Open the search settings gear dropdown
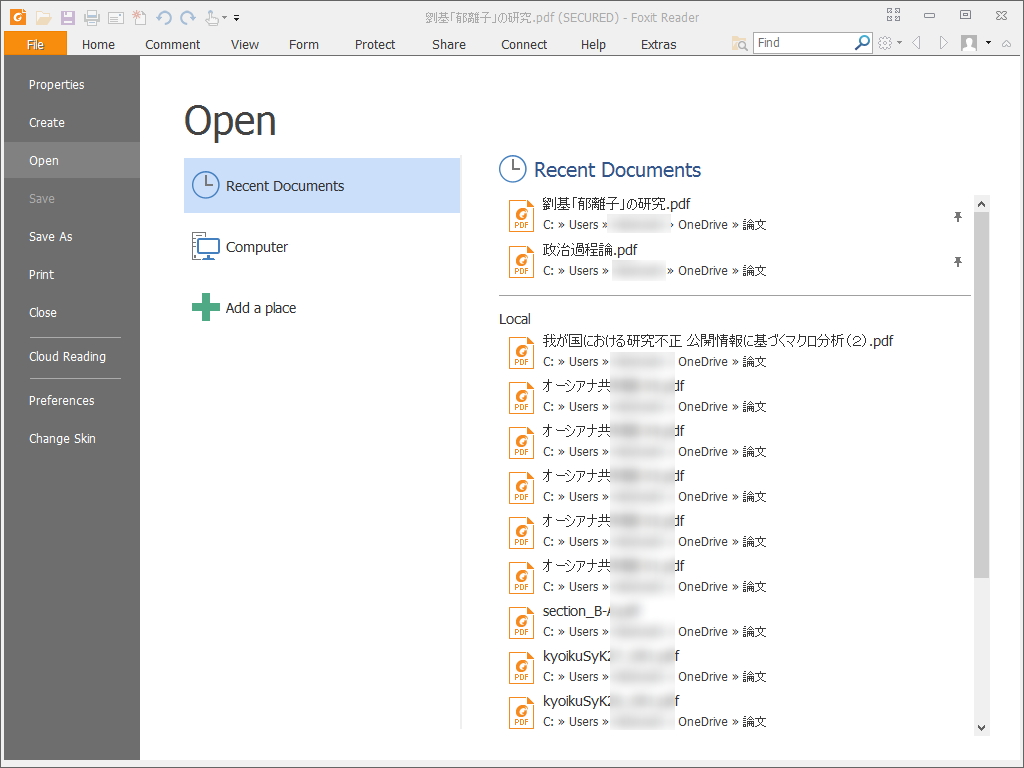This screenshot has height=768, width=1024. click(889, 43)
